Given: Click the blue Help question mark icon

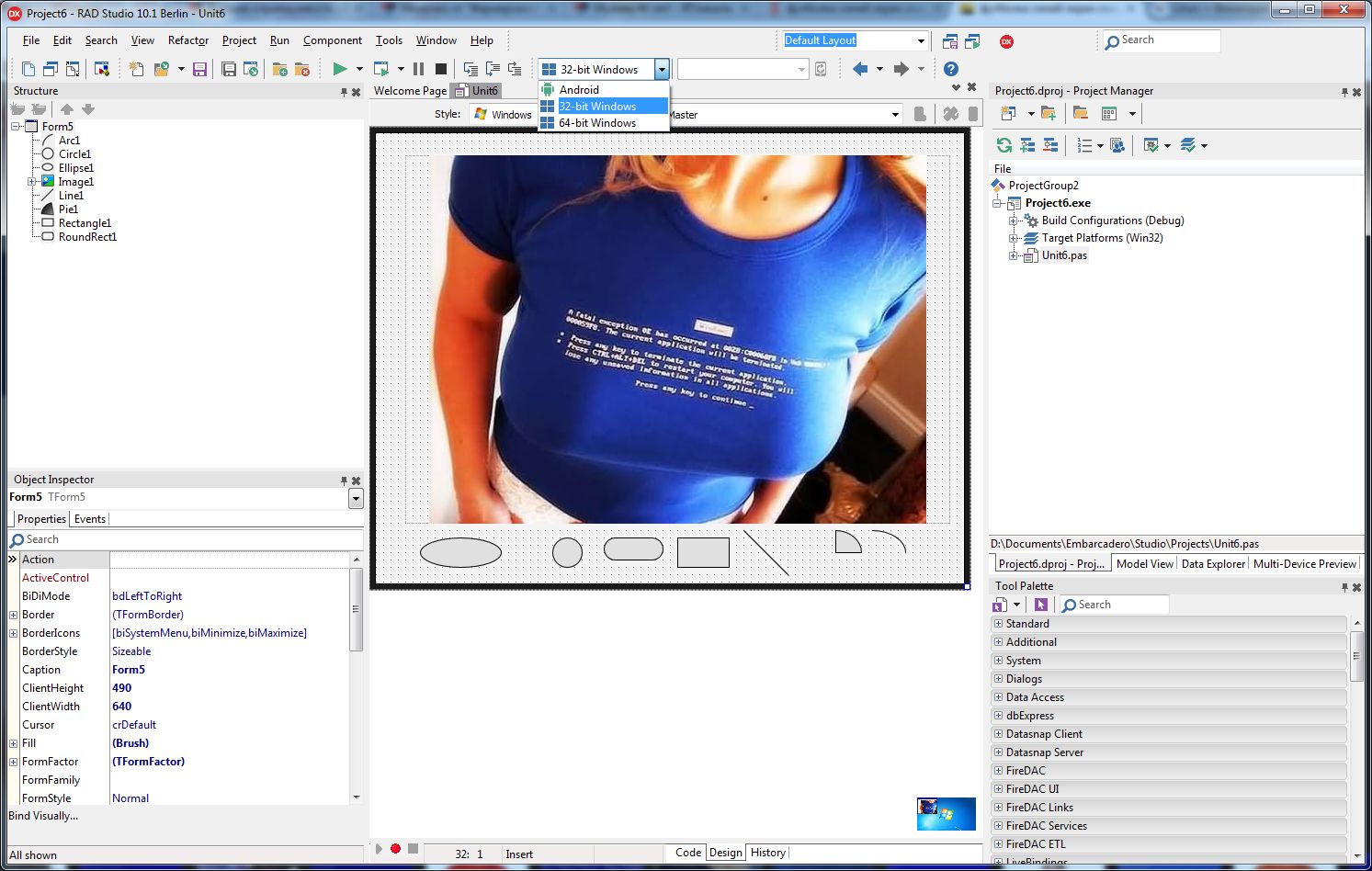Looking at the screenshot, I should [x=951, y=69].
